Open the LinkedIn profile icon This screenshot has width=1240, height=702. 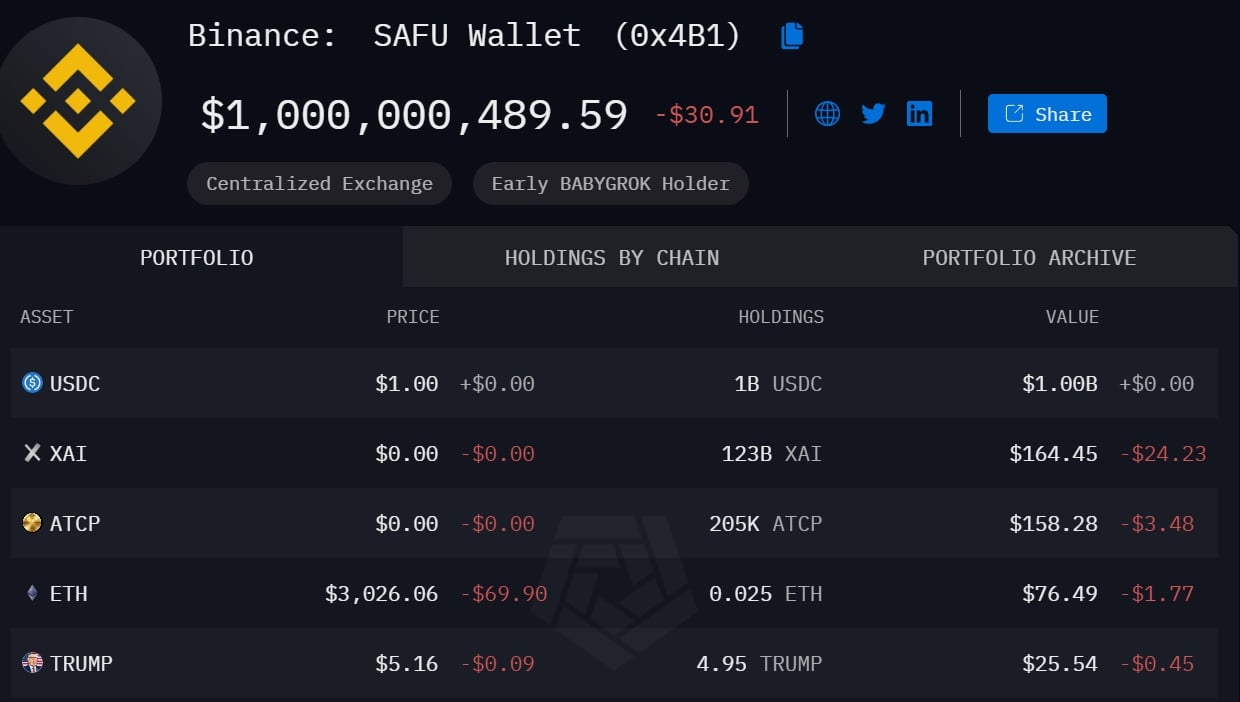coord(919,113)
